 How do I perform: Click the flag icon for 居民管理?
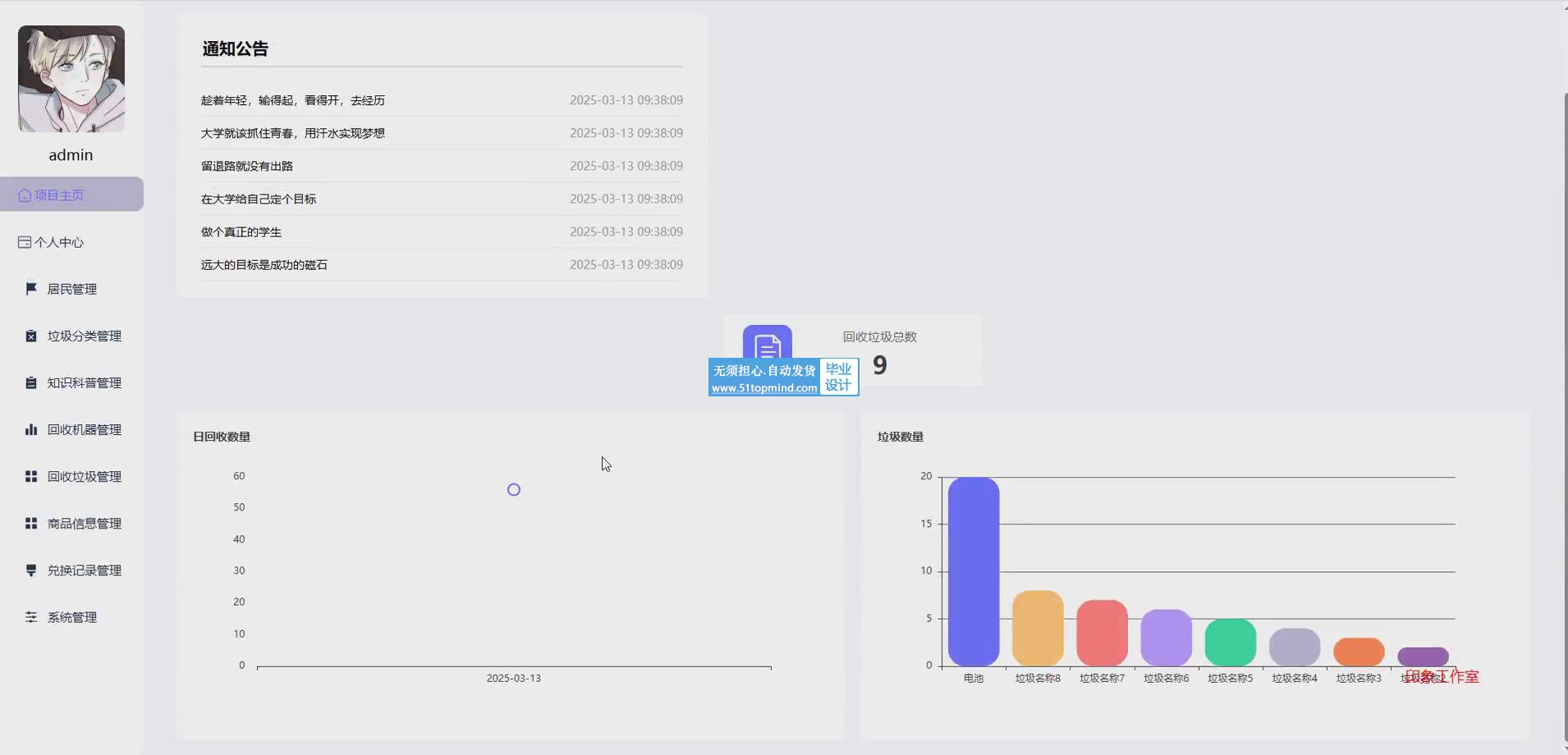pos(31,289)
